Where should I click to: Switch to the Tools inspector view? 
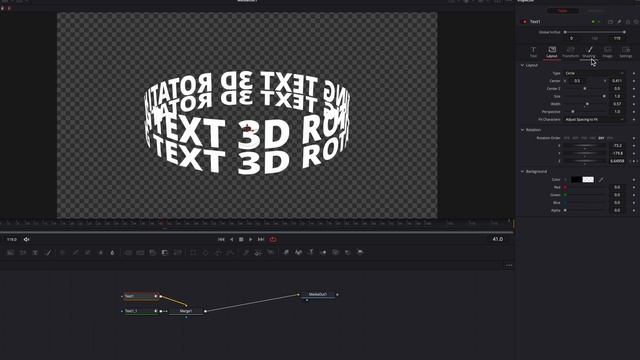point(563,11)
